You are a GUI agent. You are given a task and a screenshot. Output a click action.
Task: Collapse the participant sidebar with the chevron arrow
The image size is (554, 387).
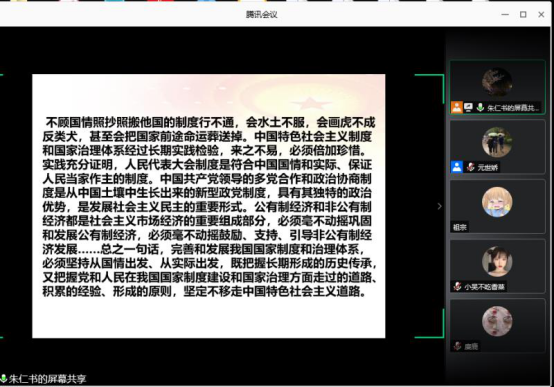tap(440, 206)
